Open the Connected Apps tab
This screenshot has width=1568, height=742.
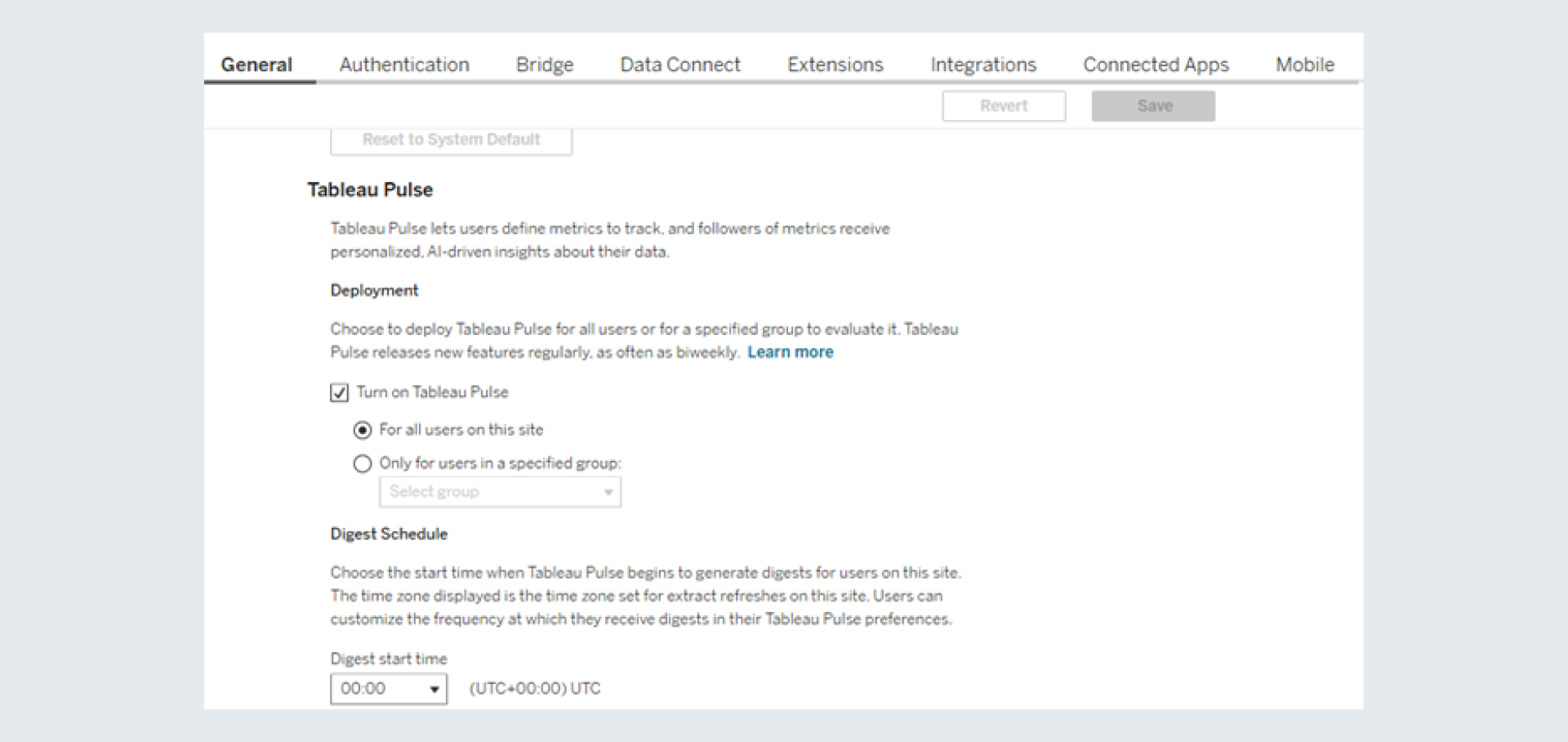click(1156, 65)
